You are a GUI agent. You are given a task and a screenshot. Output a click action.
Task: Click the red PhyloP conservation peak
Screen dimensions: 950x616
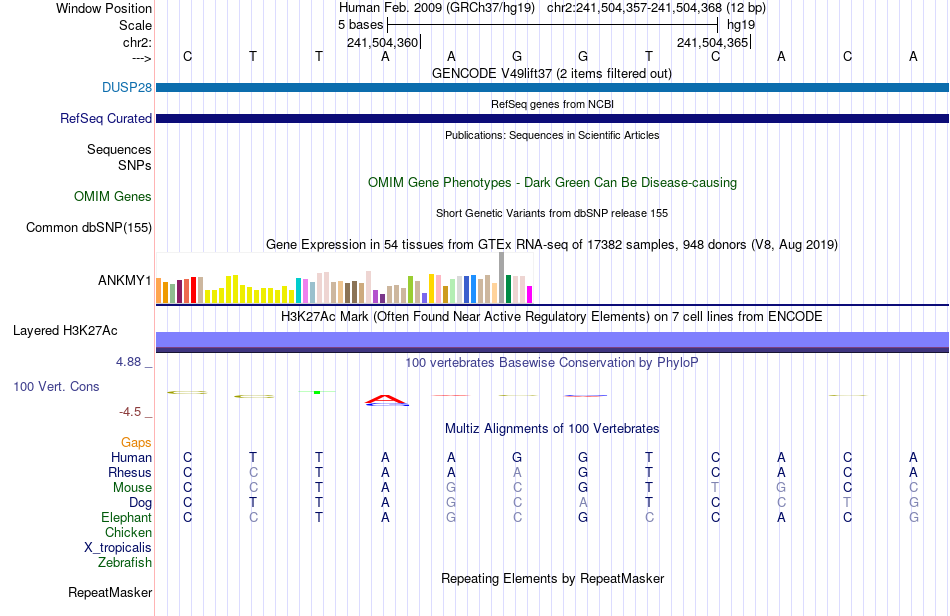[x=387, y=400]
